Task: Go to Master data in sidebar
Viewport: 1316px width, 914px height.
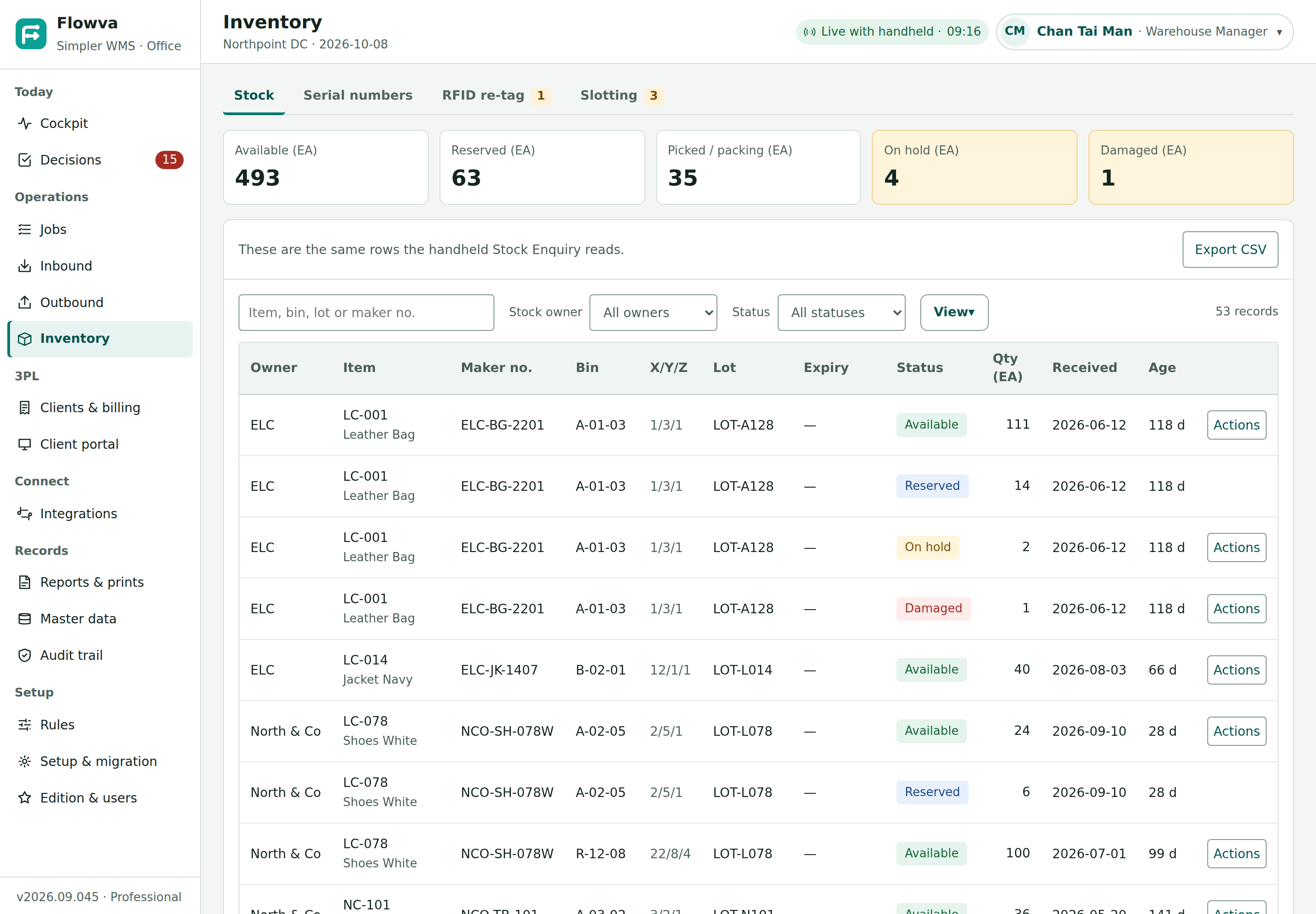Action: pos(100,619)
